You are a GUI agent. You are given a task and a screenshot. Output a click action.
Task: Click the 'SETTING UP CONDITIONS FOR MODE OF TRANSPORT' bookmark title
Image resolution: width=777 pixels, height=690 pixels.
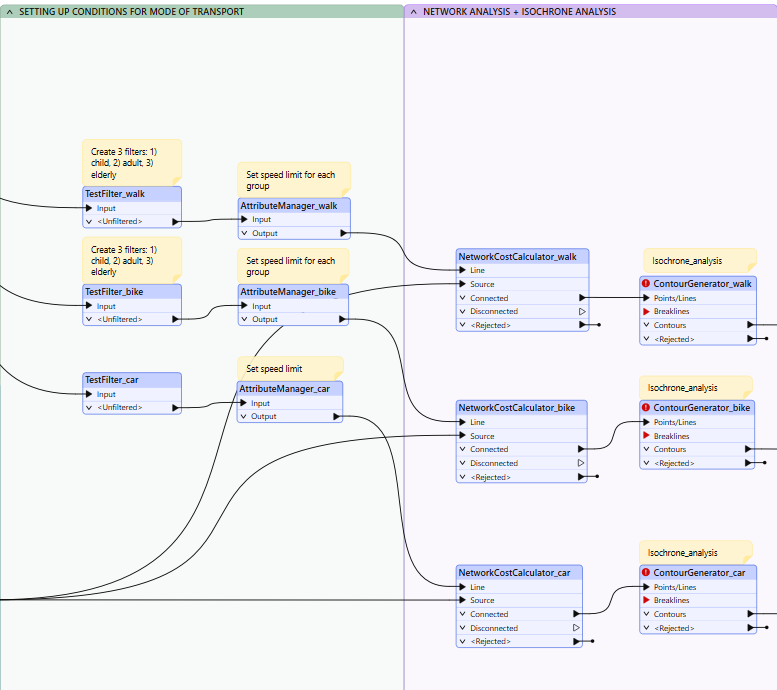[131, 11]
